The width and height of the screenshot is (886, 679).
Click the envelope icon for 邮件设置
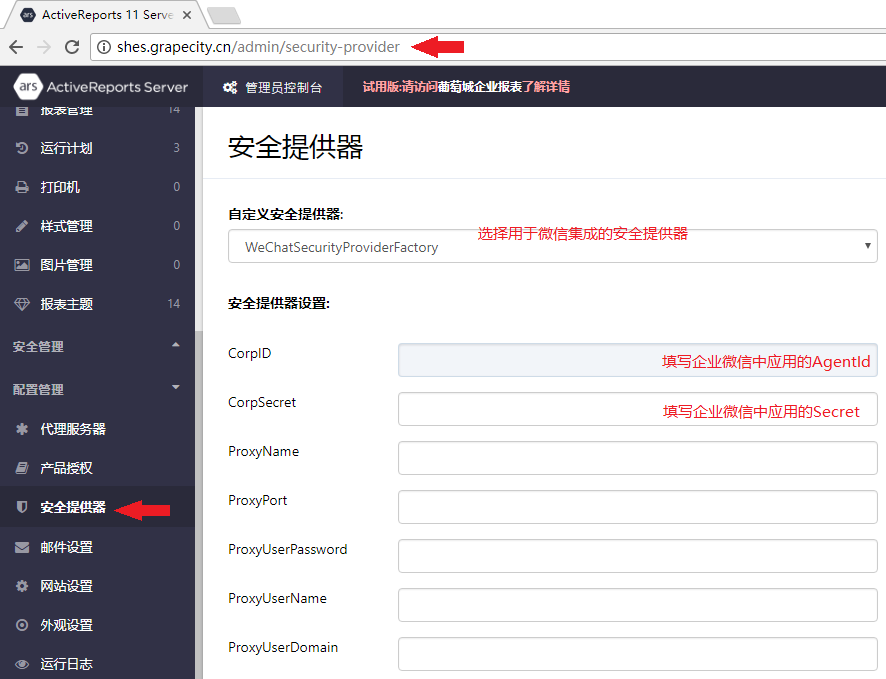pos(22,547)
